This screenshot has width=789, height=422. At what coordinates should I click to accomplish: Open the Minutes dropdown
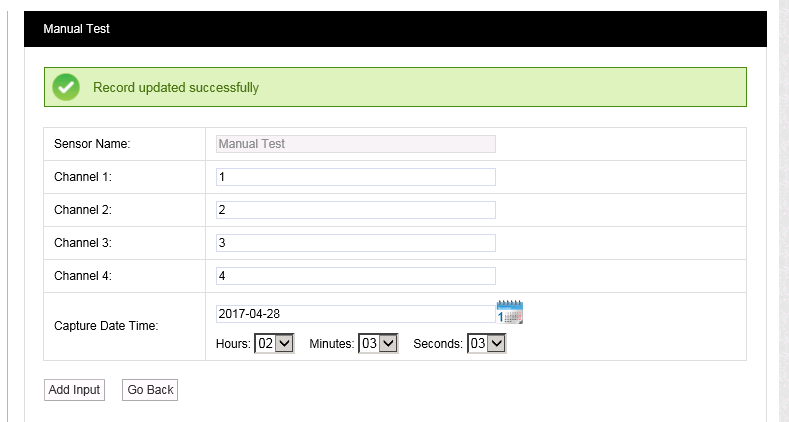[378, 343]
